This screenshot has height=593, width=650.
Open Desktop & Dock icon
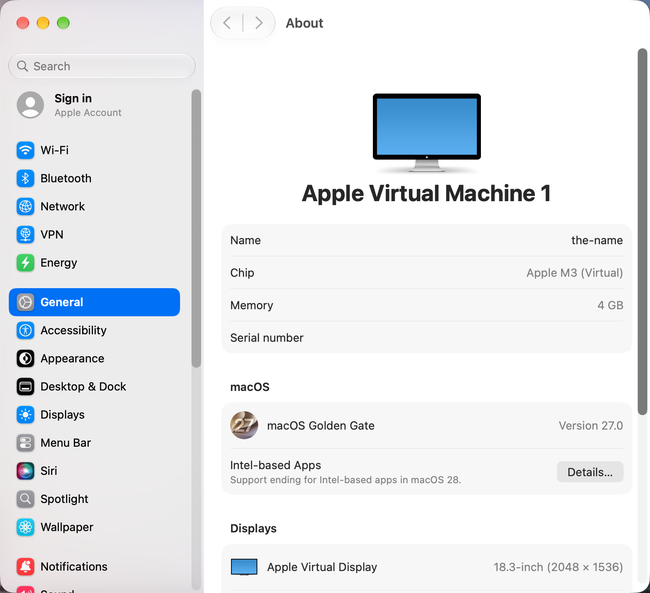[x=25, y=386]
